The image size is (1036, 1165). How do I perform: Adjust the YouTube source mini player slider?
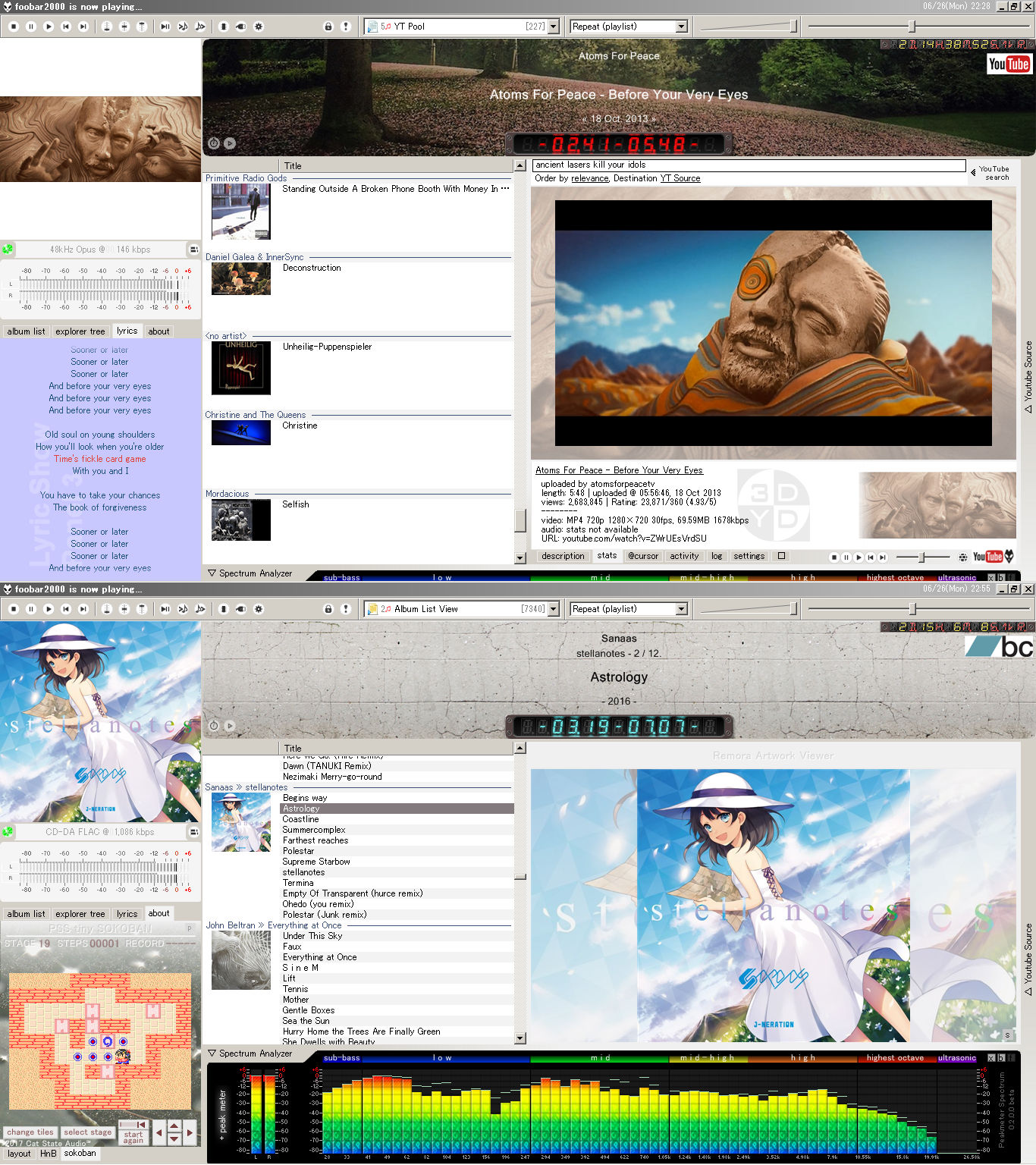pos(922,557)
